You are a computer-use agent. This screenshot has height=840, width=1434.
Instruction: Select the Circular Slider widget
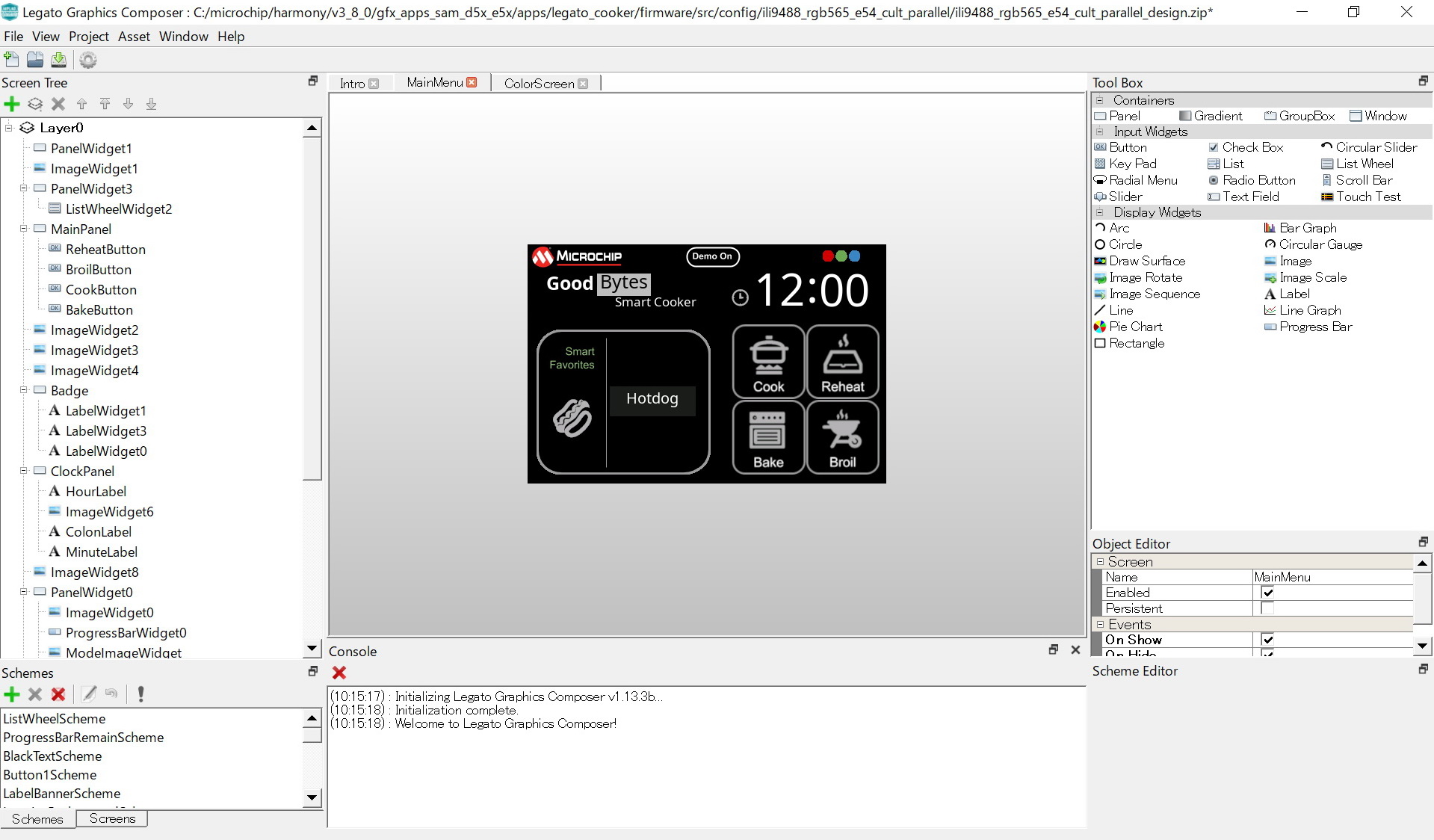click(1369, 147)
